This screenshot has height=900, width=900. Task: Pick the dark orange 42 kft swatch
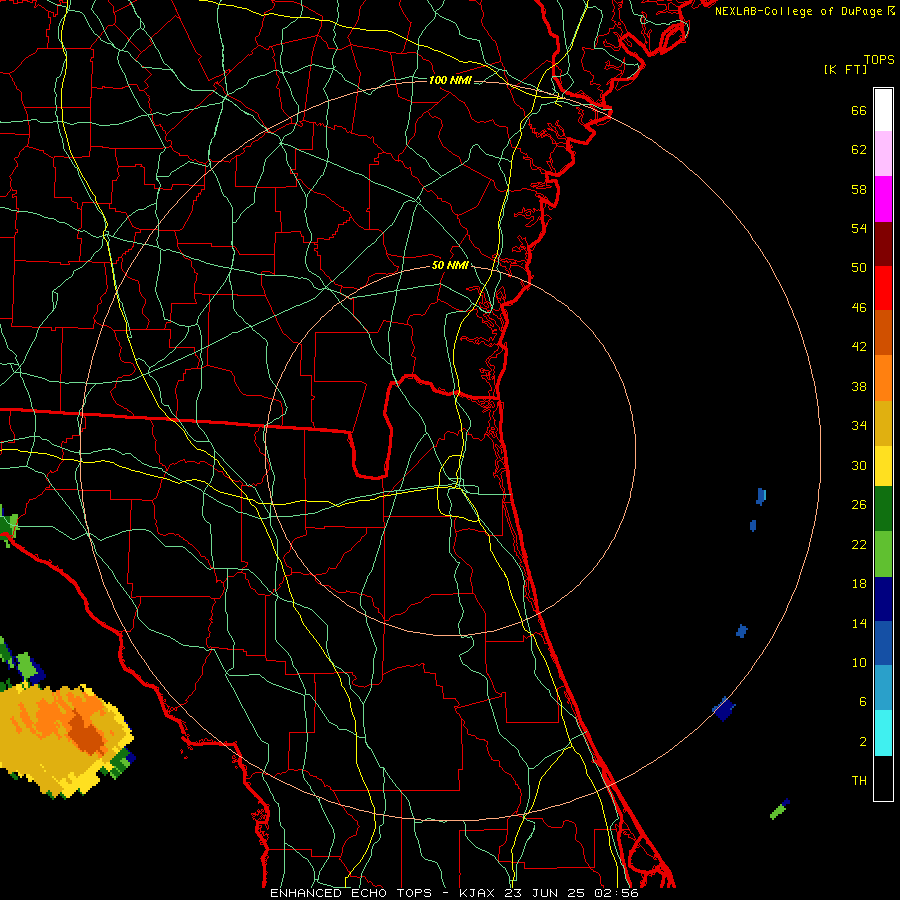click(x=883, y=333)
